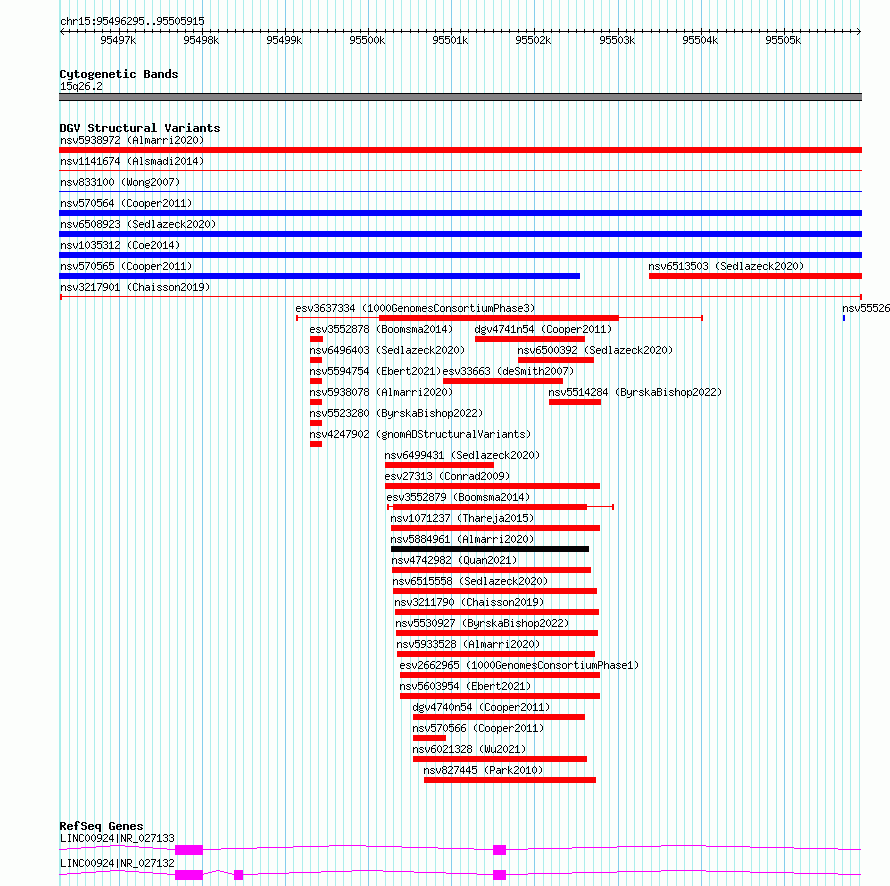This screenshot has height=886, width=890.
Task: Open nsv5514284 (ByrskaBishop2022) variant
Action: point(635,392)
